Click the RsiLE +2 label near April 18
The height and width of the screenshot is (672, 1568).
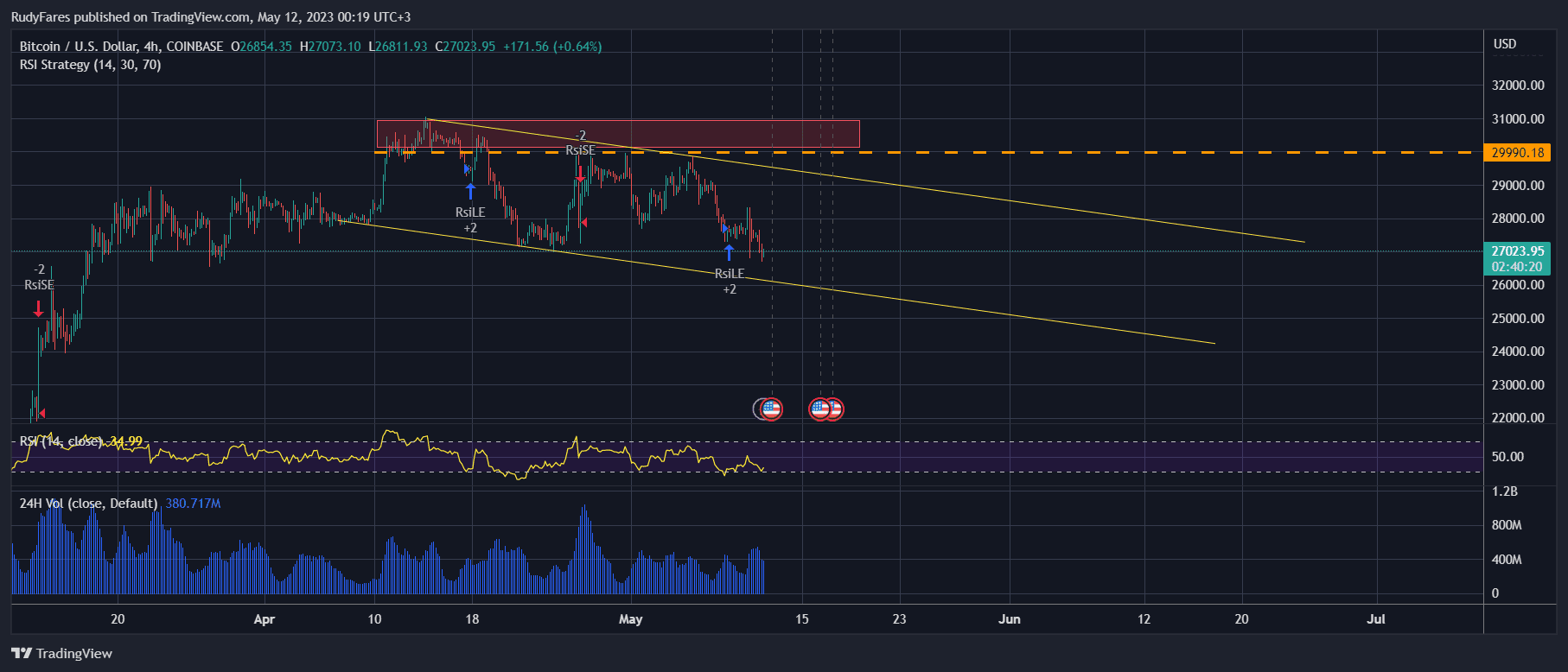point(470,220)
